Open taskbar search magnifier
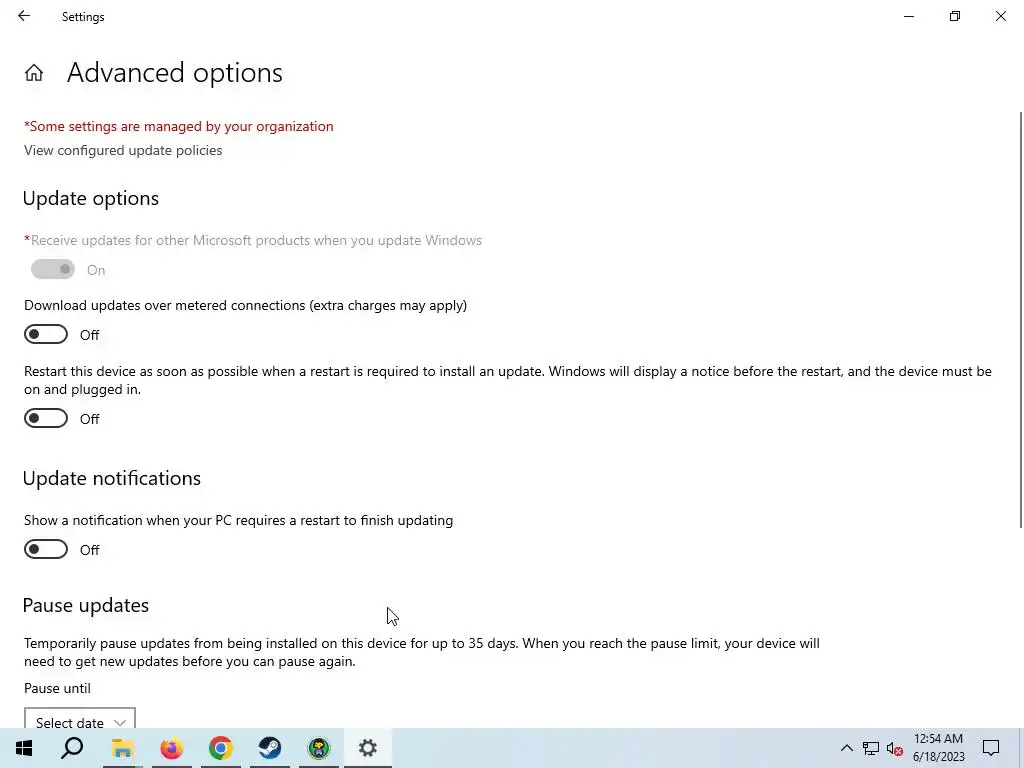 point(72,748)
